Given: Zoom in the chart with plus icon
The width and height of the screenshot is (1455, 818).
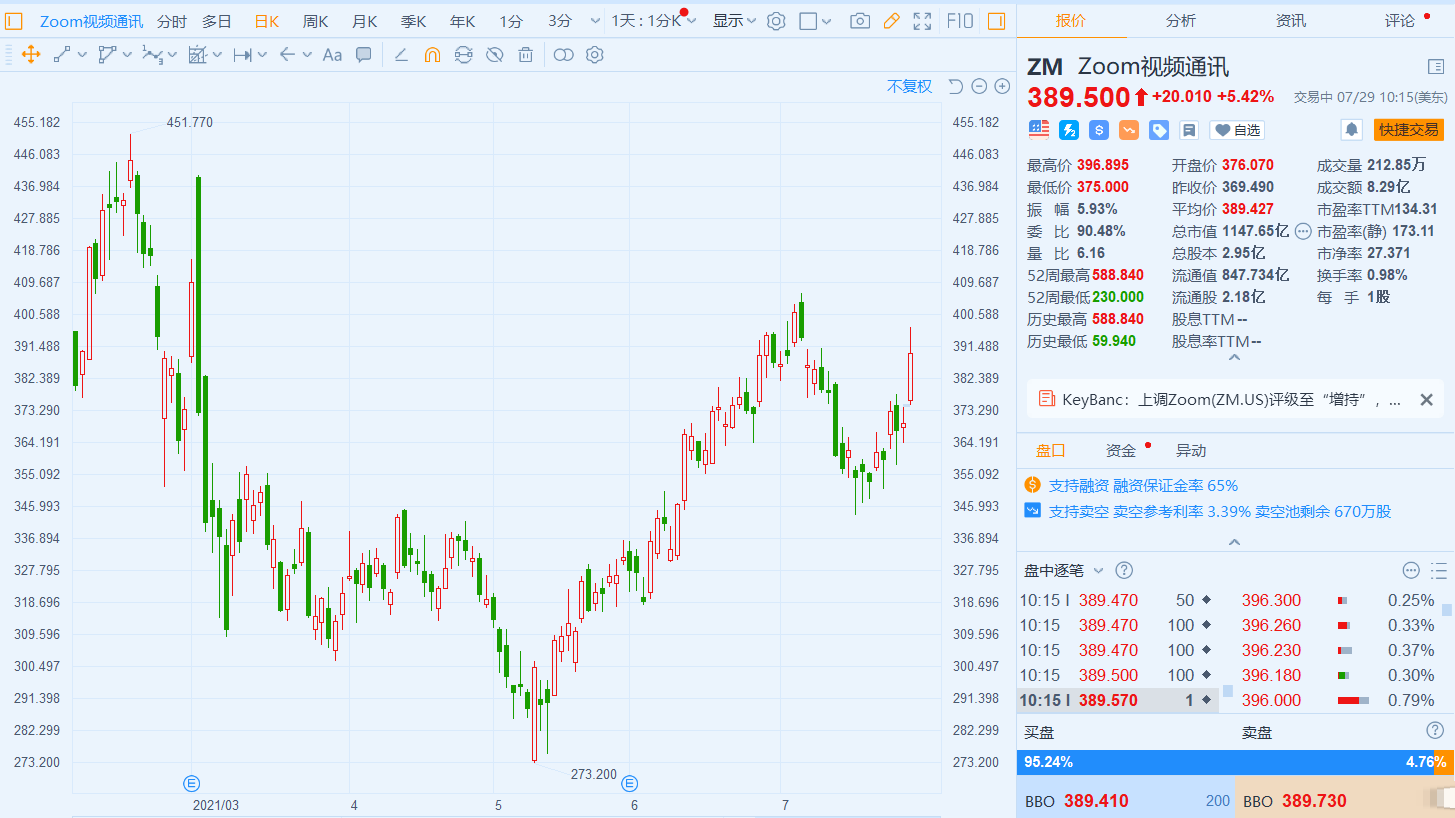Looking at the screenshot, I should [x=1002, y=87].
